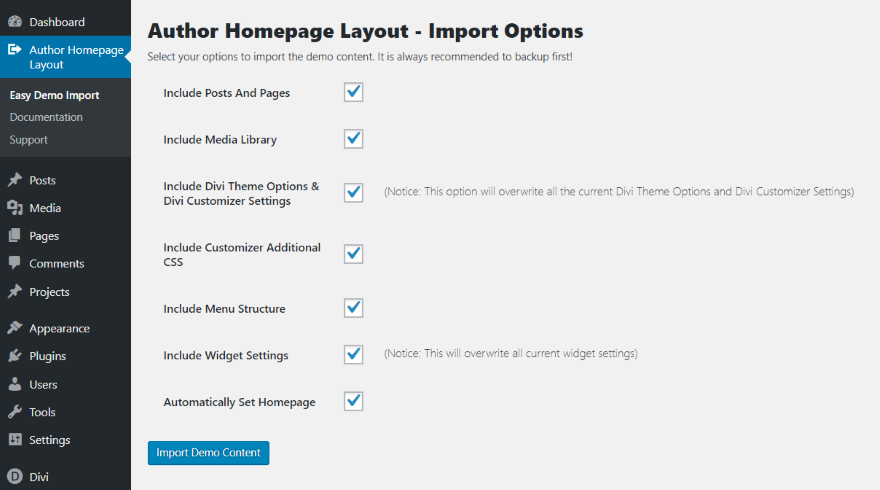This screenshot has height=490, width=880.
Task: Click the Posts pushpin icon
Action: 15,181
